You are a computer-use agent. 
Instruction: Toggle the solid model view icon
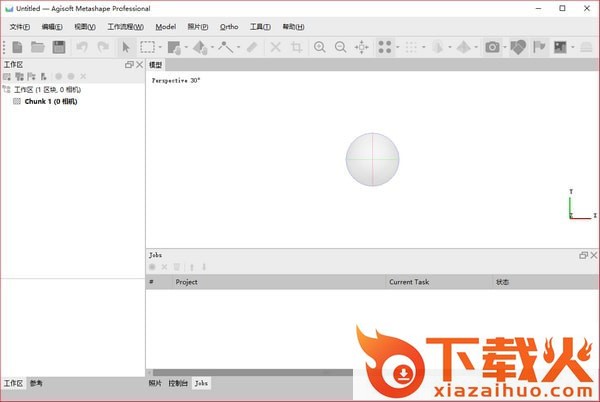438,47
